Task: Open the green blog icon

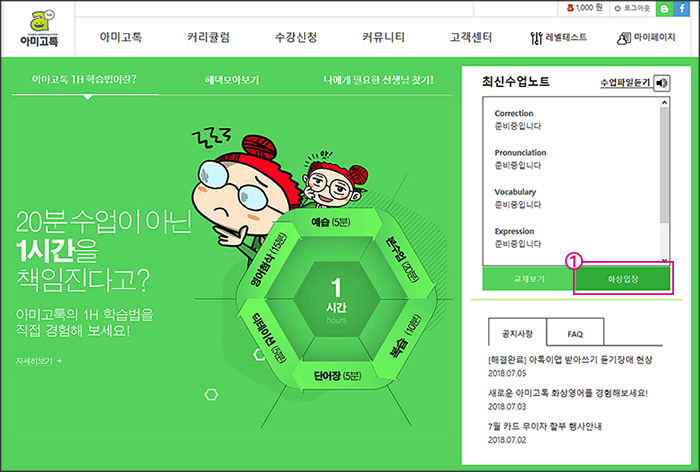Action: (x=665, y=8)
